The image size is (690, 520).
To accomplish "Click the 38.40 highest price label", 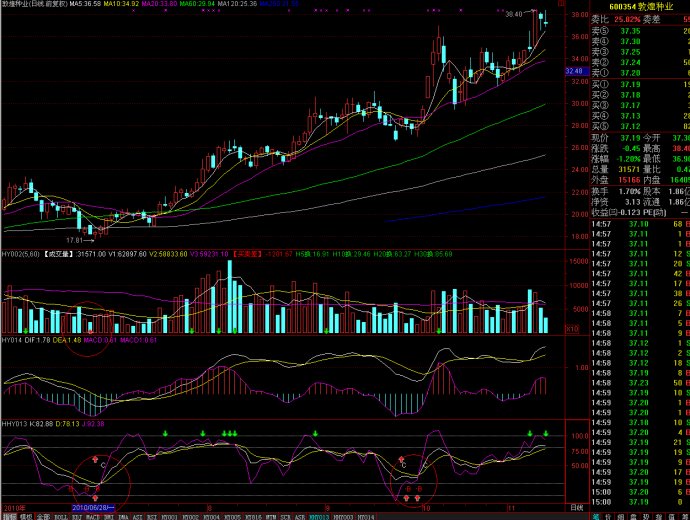I will (514, 15).
